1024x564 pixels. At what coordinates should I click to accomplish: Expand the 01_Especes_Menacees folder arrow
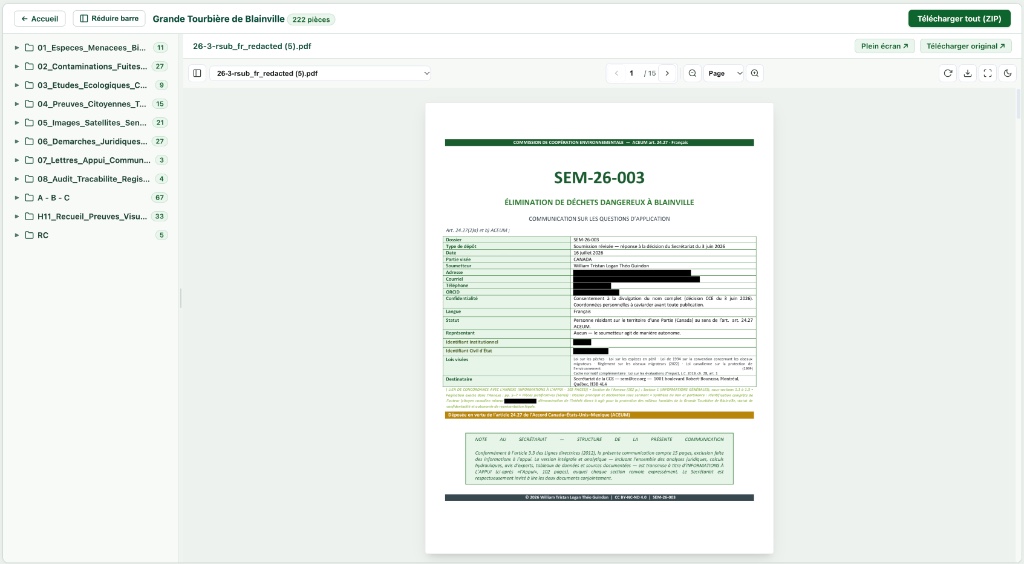(17, 48)
